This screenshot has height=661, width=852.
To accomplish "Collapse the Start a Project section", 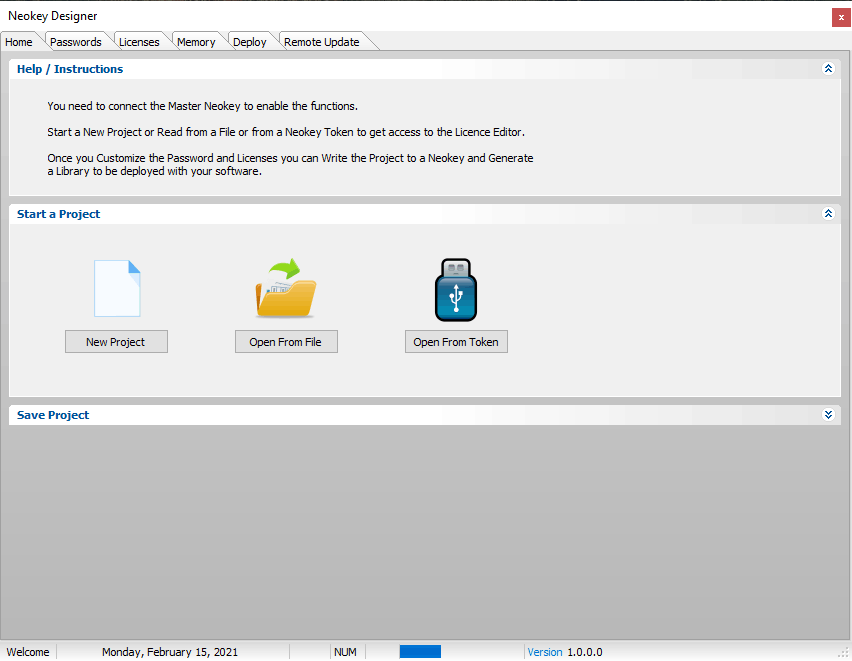I will click(x=827, y=214).
